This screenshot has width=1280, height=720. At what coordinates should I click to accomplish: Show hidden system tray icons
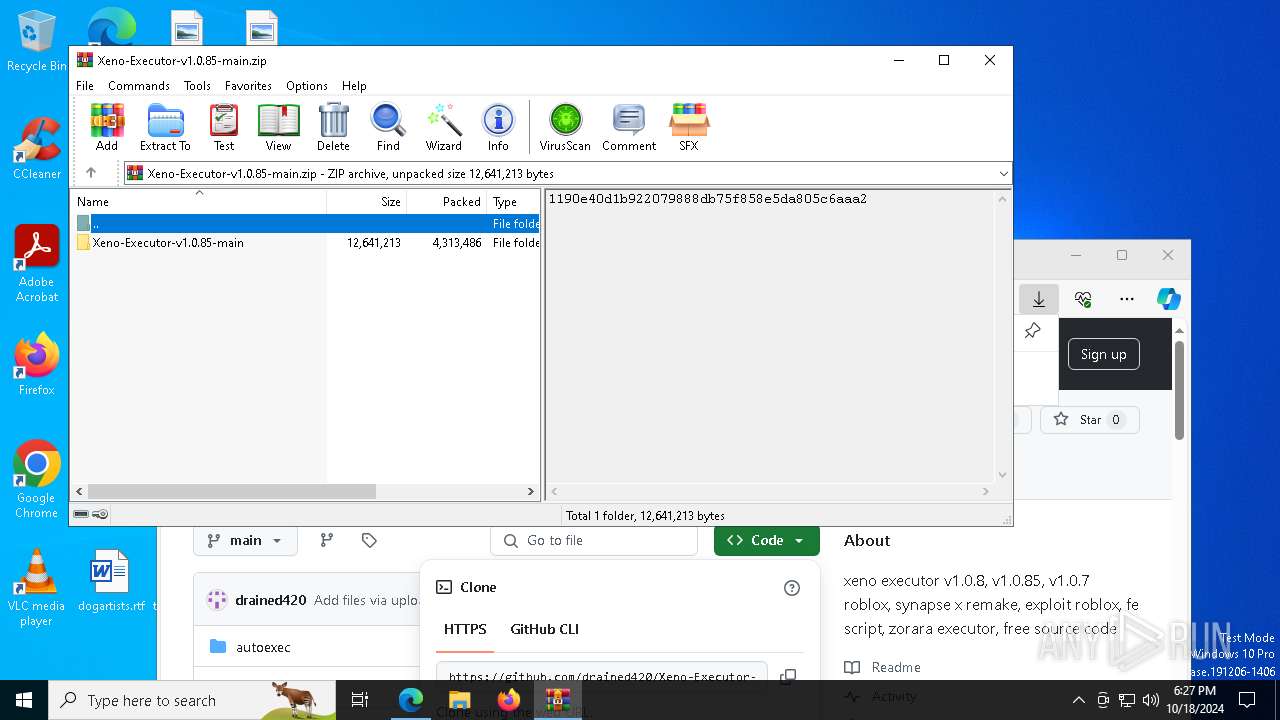tap(1078, 700)
